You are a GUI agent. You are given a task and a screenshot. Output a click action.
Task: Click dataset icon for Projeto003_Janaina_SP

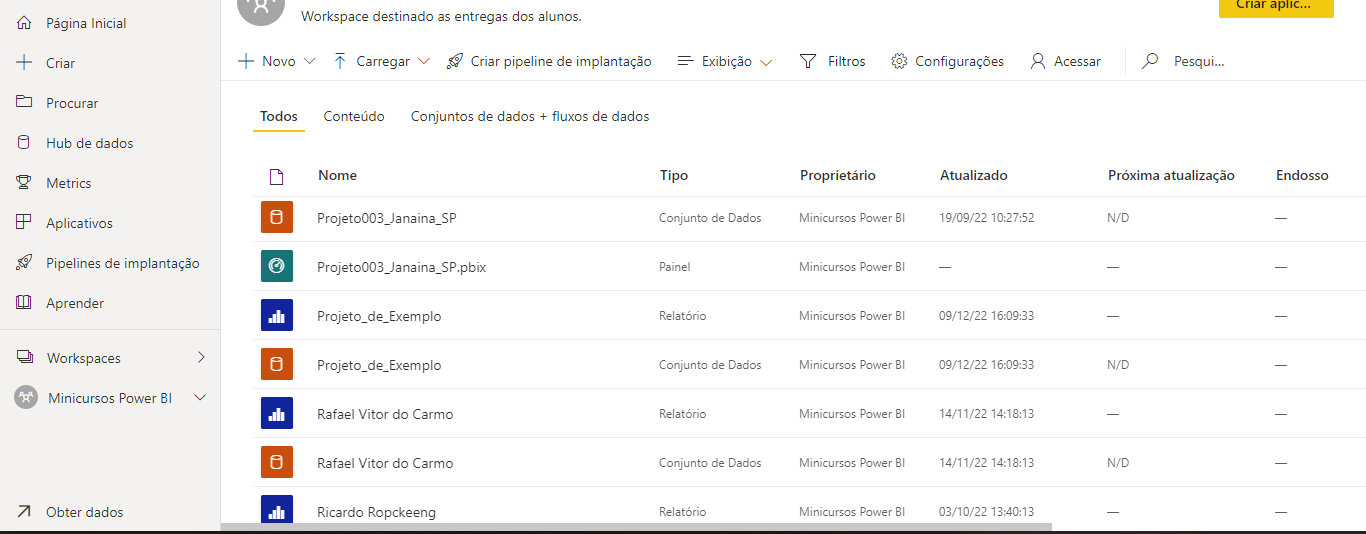277,218
